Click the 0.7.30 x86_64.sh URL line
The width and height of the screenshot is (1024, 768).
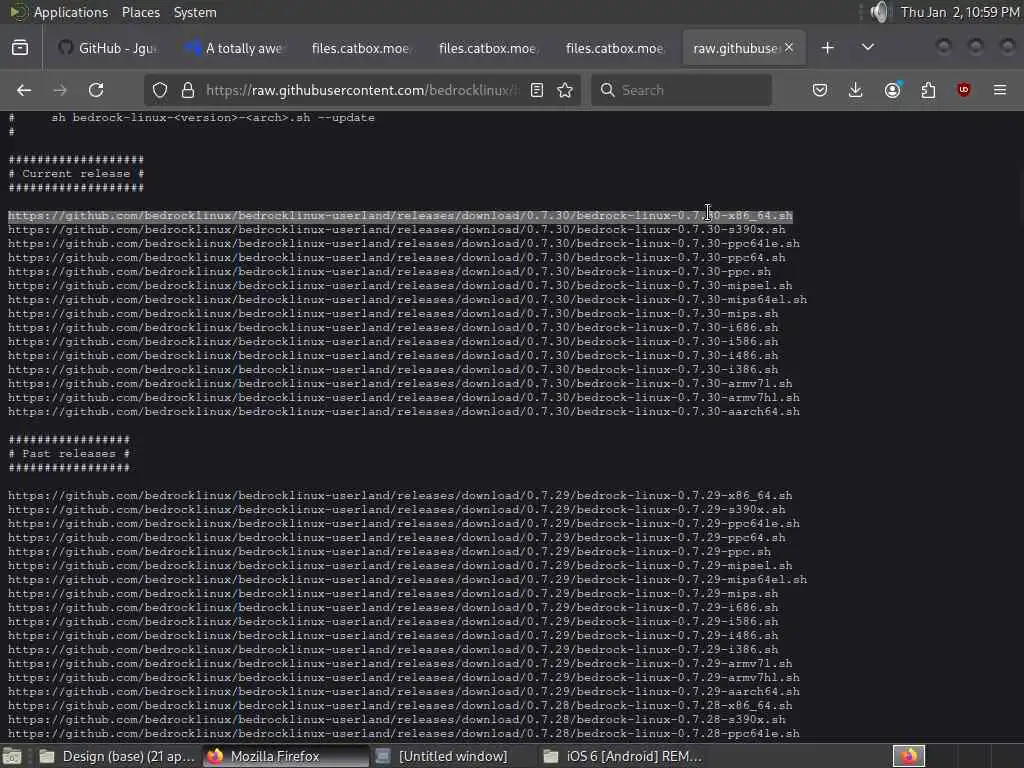pyautogui.click(x=400, y=216)
